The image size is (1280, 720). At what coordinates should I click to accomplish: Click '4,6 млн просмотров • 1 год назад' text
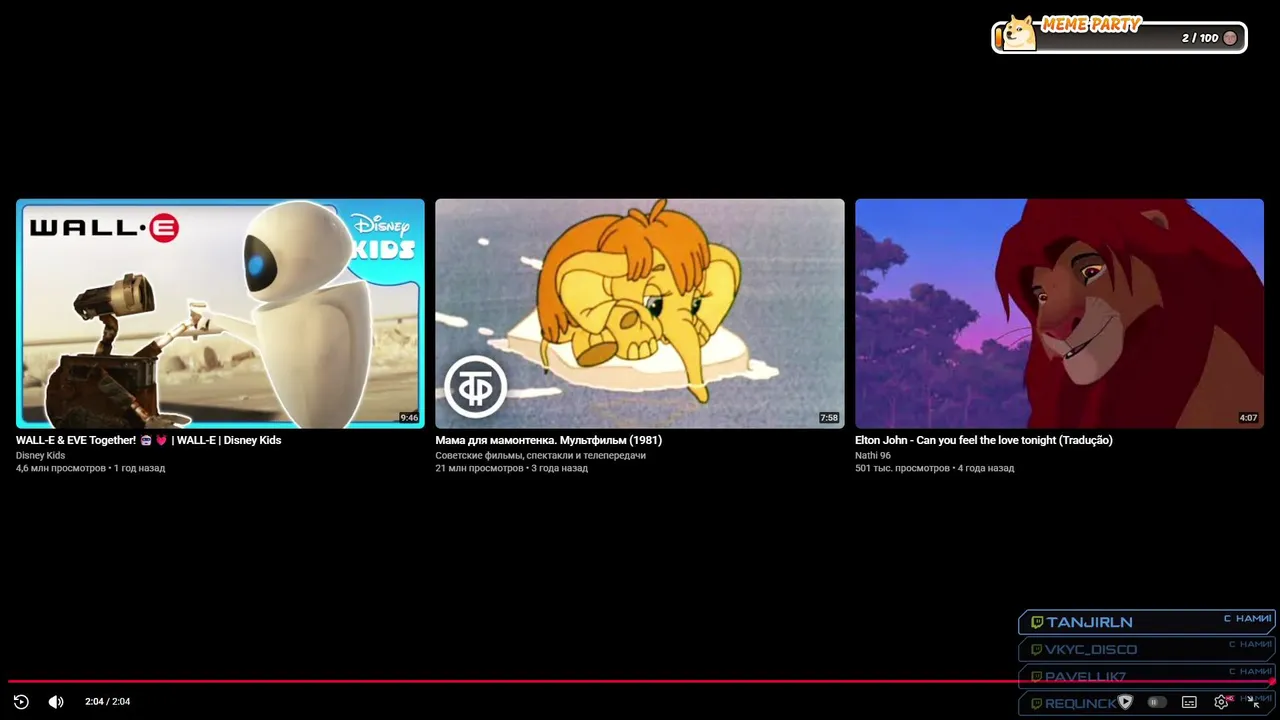(90, 468)
